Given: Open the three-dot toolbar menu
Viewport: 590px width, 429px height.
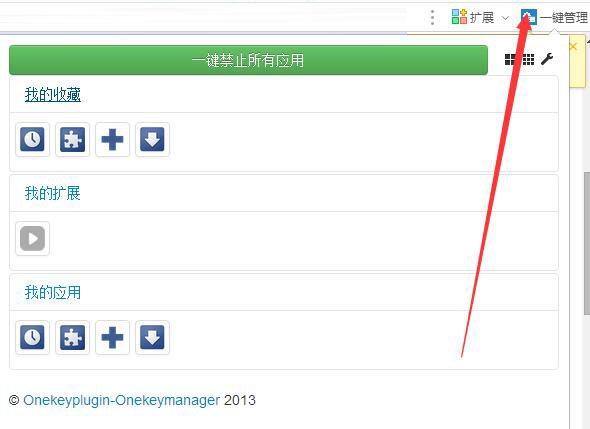Looking at the screenshot, I should point(432,18).
